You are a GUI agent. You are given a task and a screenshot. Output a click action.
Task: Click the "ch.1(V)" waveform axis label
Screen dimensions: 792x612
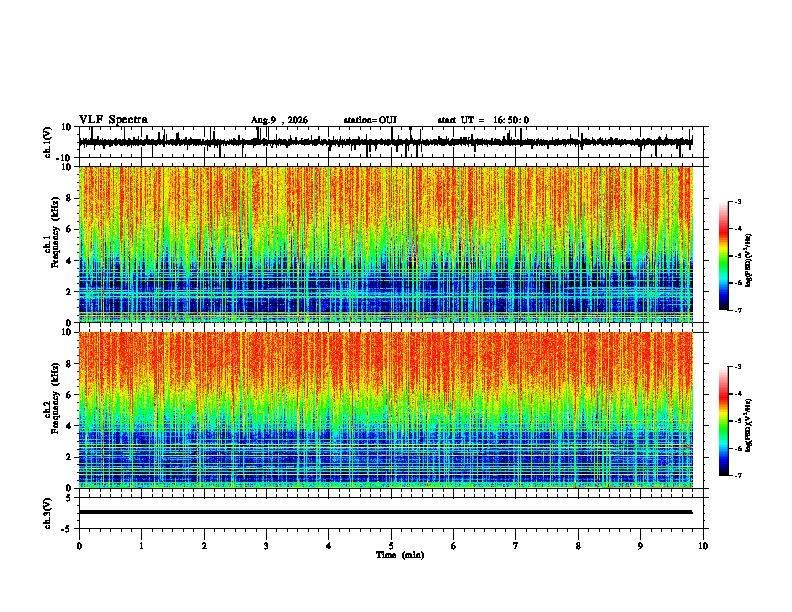click(x=49, y=142)
